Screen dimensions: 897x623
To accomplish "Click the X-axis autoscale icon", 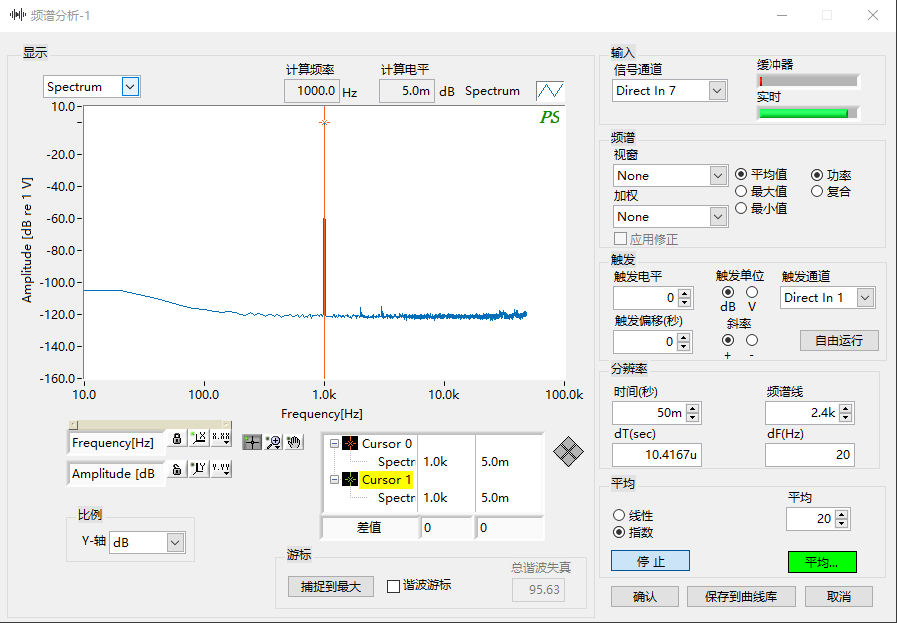I will [199, 438].
